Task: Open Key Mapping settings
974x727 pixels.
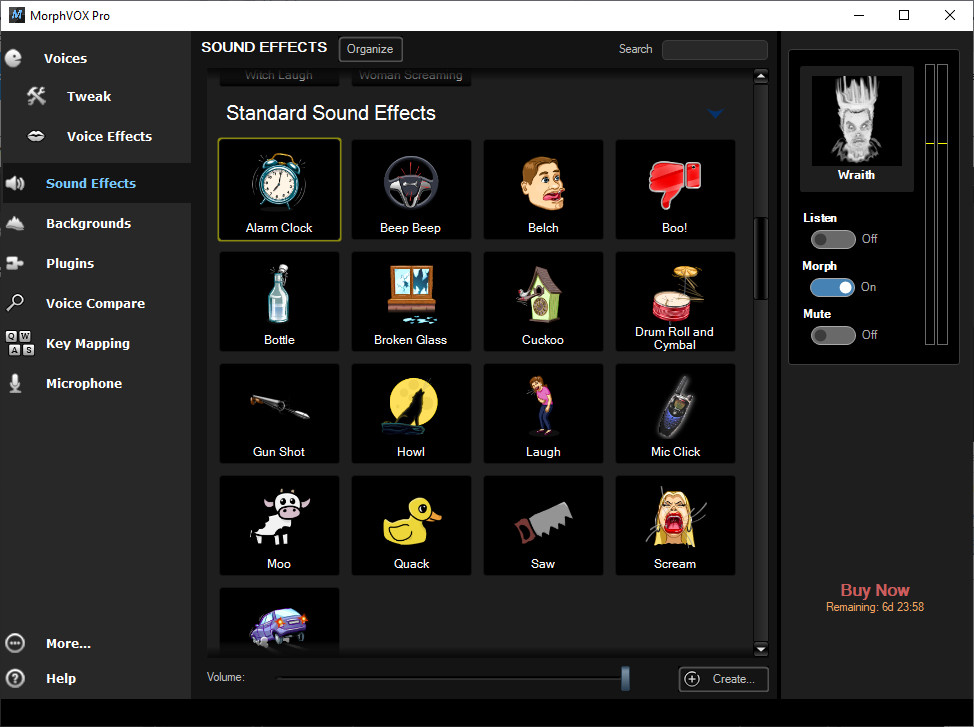Action: pos(90,343)
